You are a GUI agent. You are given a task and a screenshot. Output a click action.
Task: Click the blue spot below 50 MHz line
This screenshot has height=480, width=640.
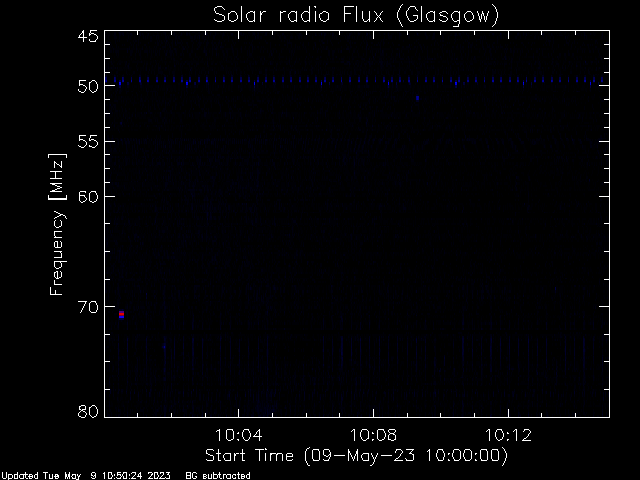pos(417,98)
